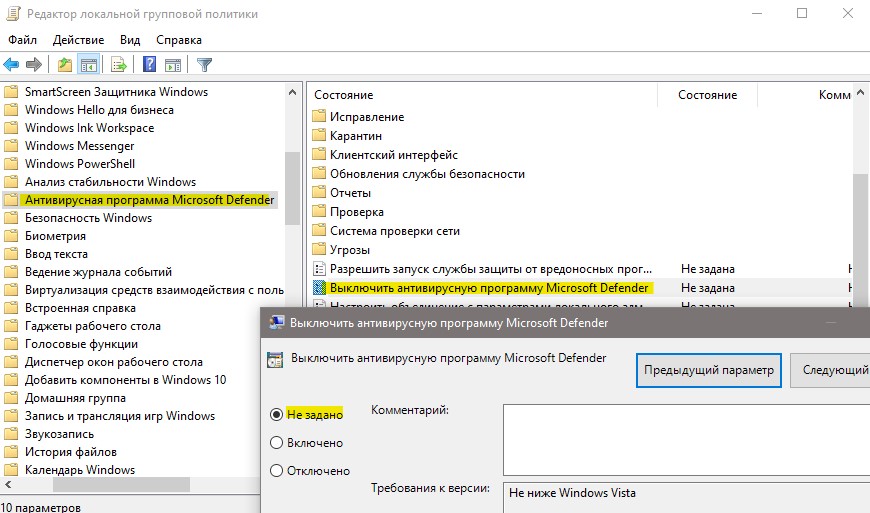Click the Up one level folder icon
The image size is (870, 513).
click(65, 65)
